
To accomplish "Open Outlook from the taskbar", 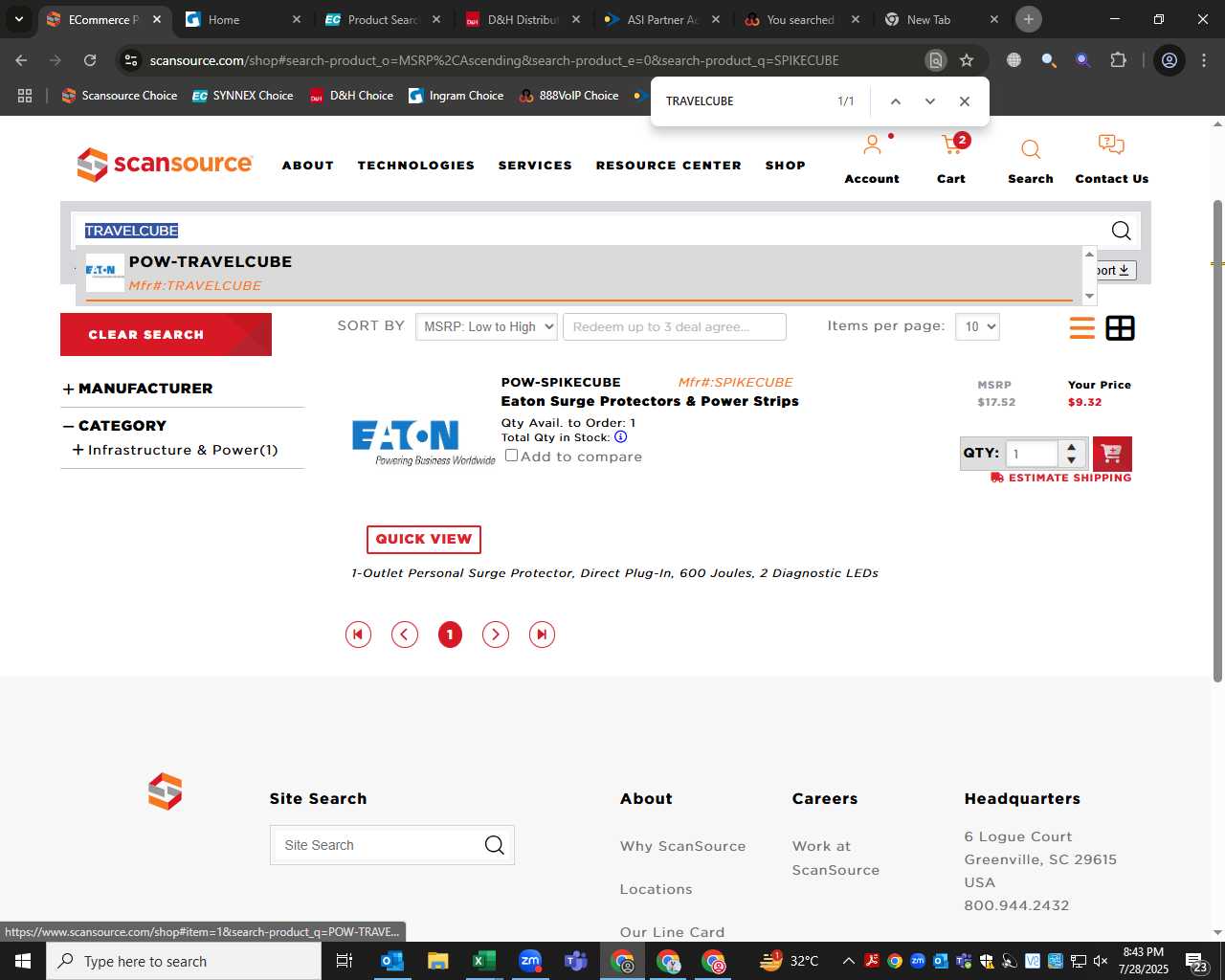I will pos(392,961).
